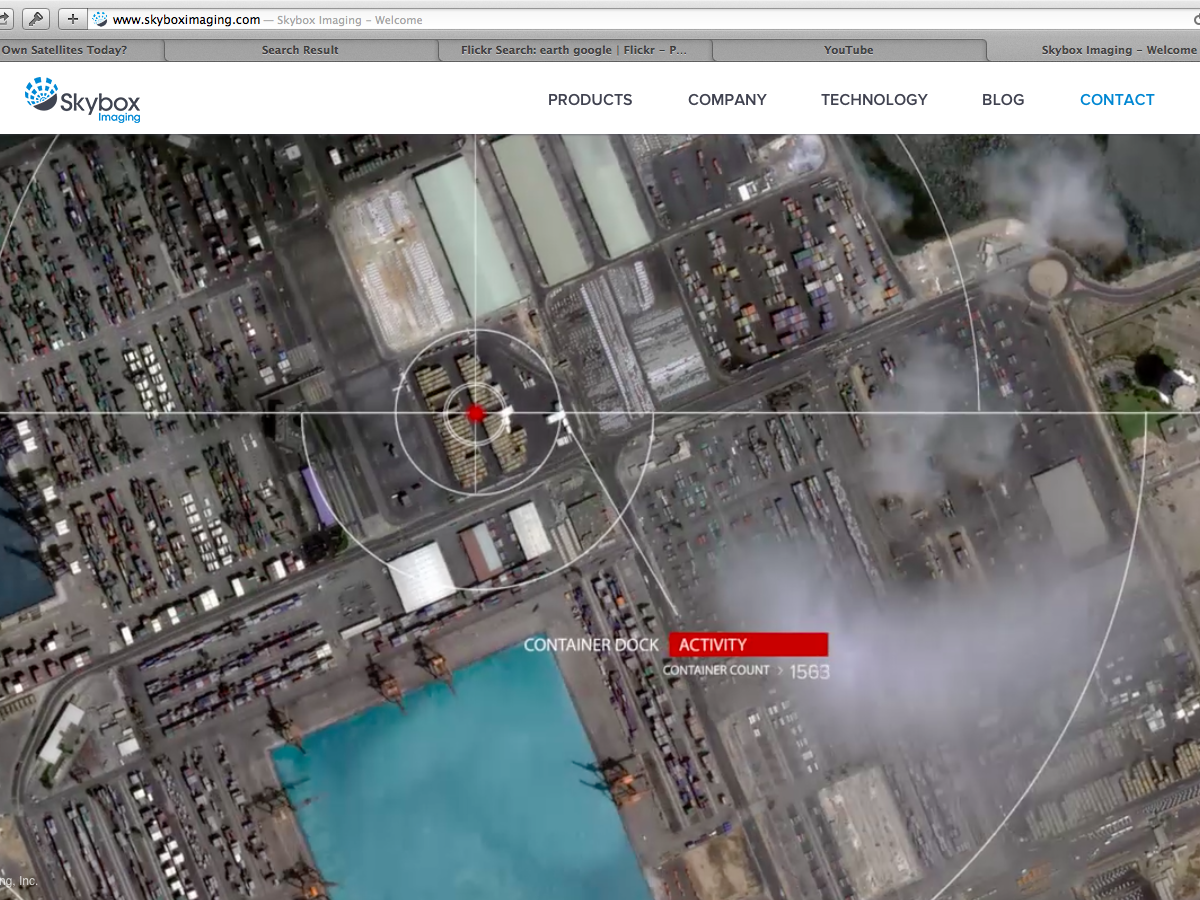Switch to the Search Result tab

point(300,49)
